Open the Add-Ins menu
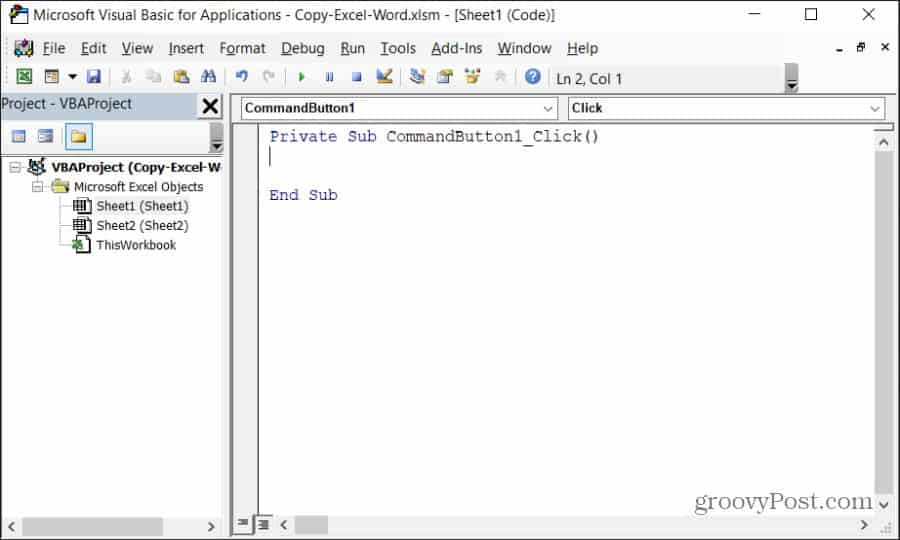This screenshot has height=540, width=900. tap(456, 49)
